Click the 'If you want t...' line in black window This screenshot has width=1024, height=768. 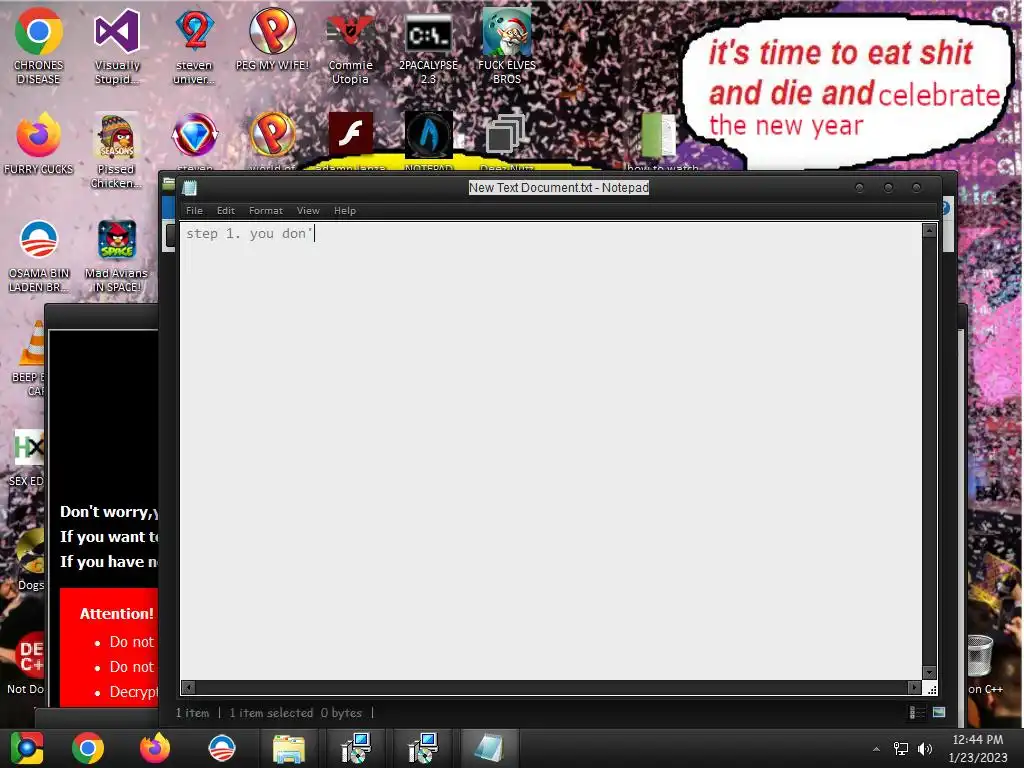tap(109, 536)
